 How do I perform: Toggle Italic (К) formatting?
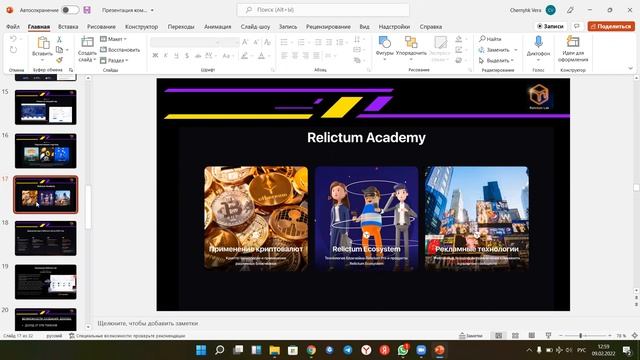click(166, 56)
